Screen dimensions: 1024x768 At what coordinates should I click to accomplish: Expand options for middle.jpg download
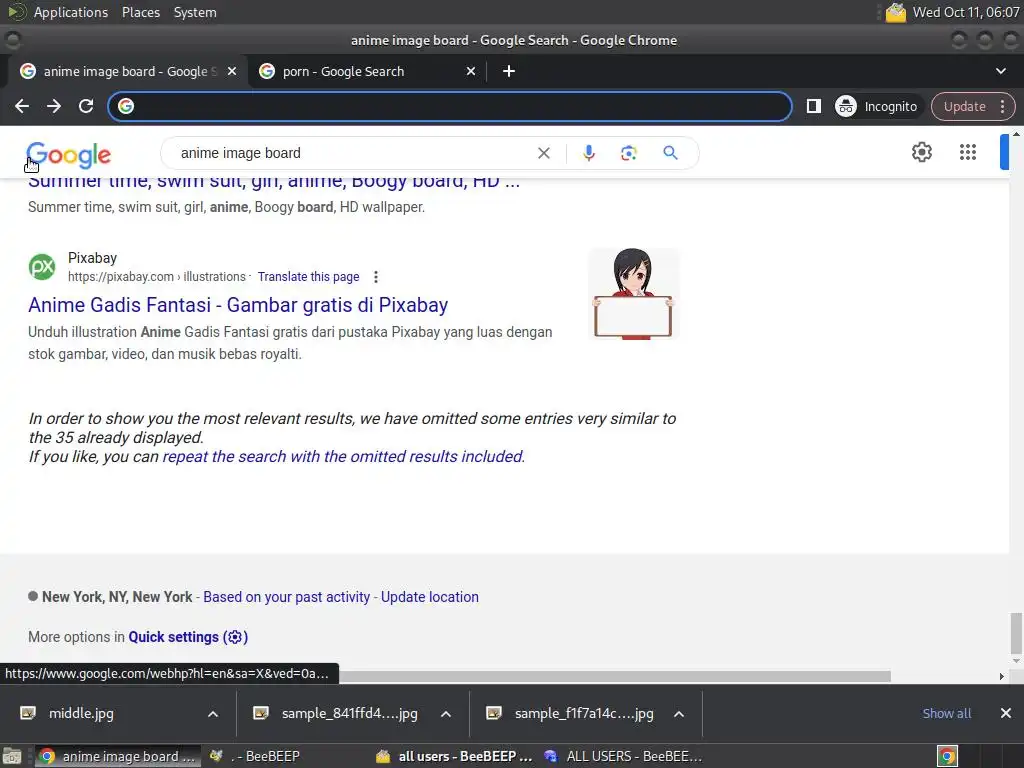click(213, 714)
